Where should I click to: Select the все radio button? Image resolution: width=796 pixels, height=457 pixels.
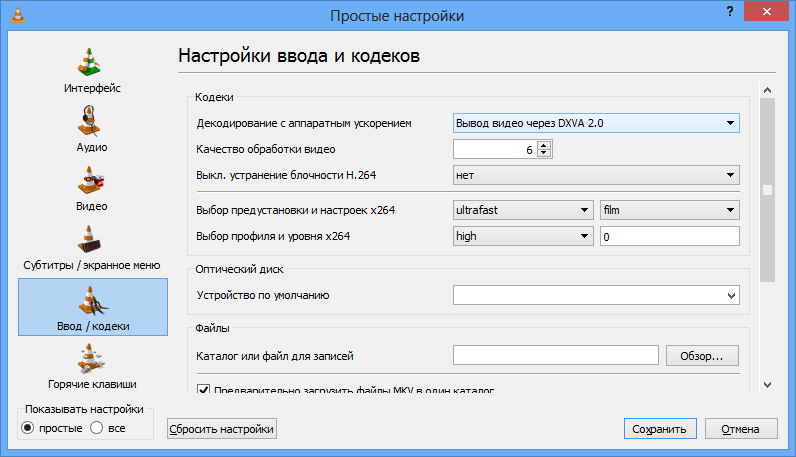click(x=97, y=428)
